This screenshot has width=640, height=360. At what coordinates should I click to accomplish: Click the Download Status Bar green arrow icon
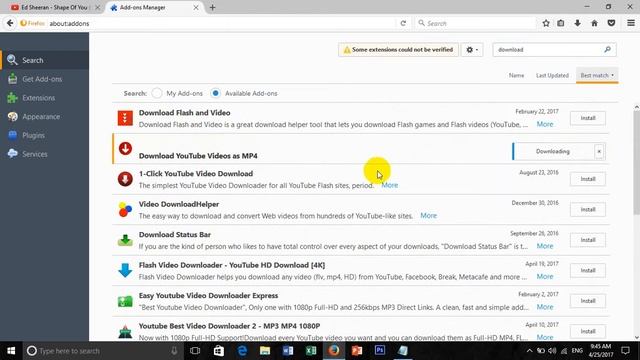pyautogui.click(x=125, y=240)
